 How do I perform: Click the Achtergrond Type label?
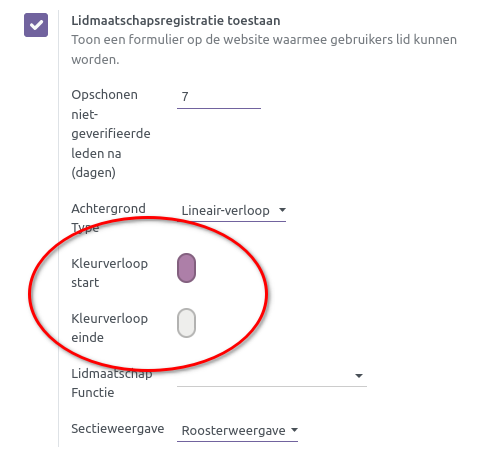[x=108, y=218]
